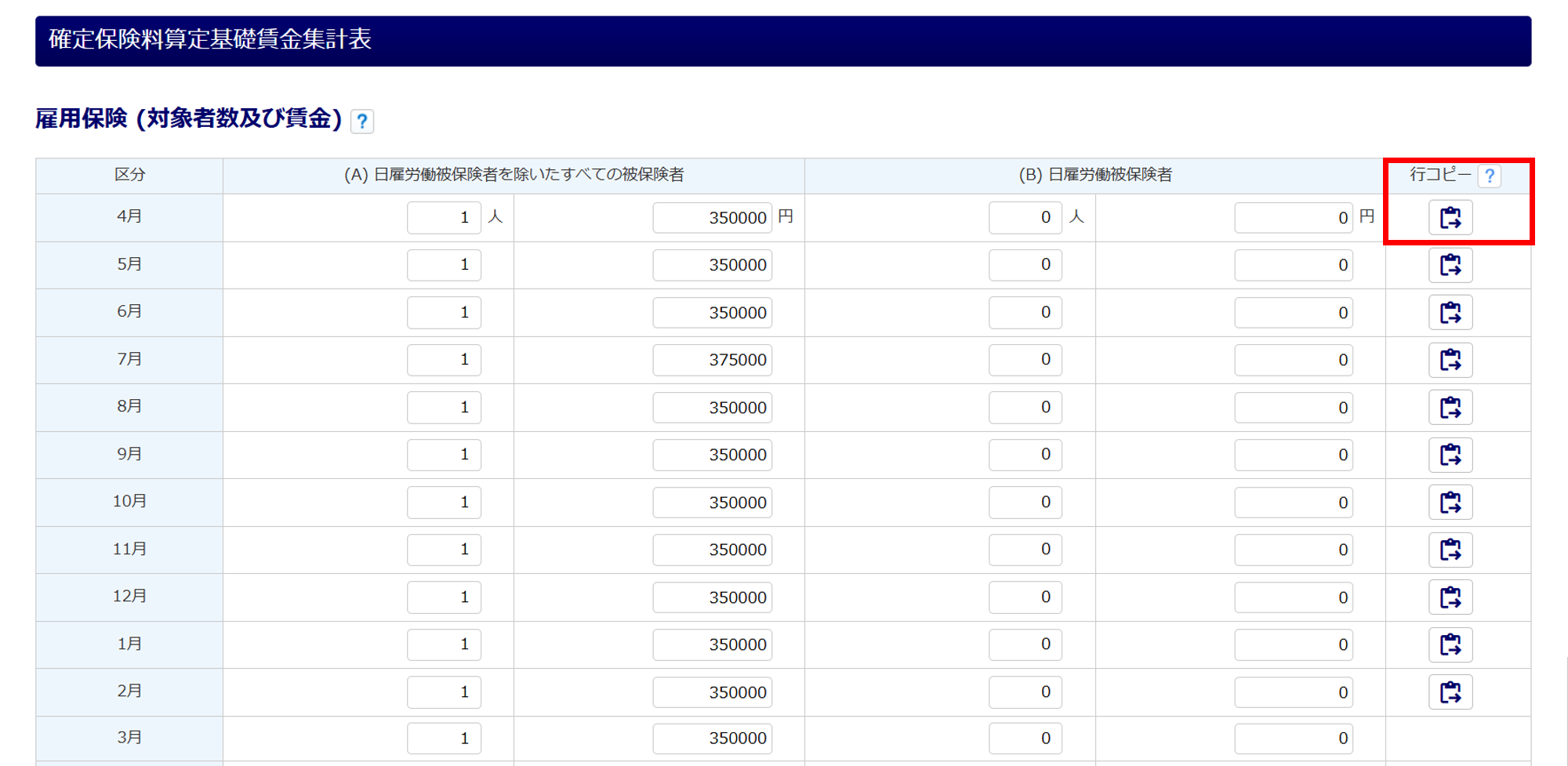Screen dimensions: 1568x766
Task: Focus 8月 day-laborer count field (B)
Action: 1025,407
